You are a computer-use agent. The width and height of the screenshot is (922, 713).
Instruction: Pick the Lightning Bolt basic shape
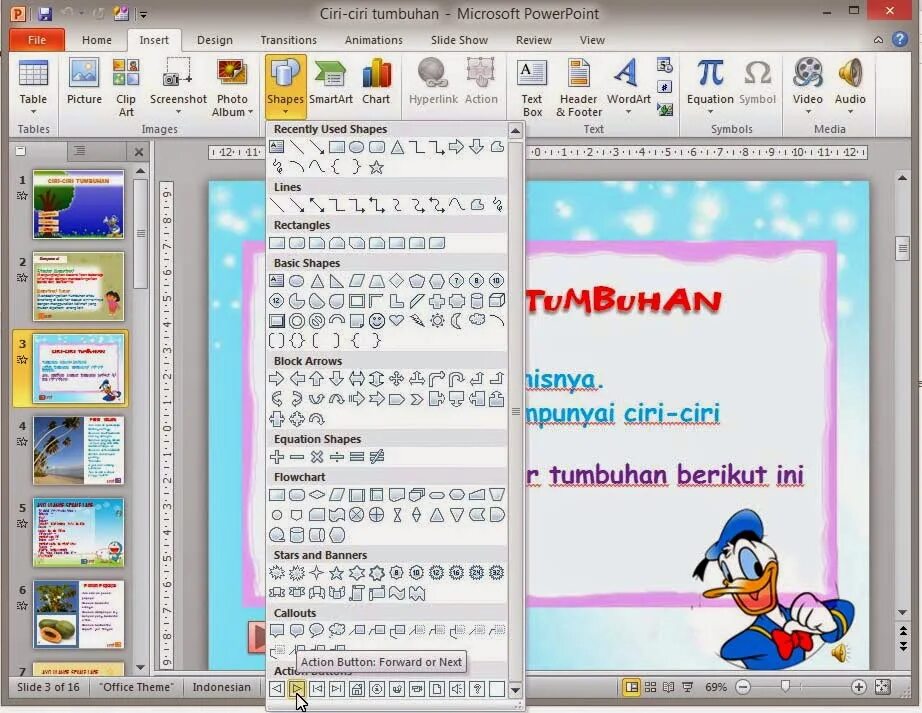(x=417, y=320)
